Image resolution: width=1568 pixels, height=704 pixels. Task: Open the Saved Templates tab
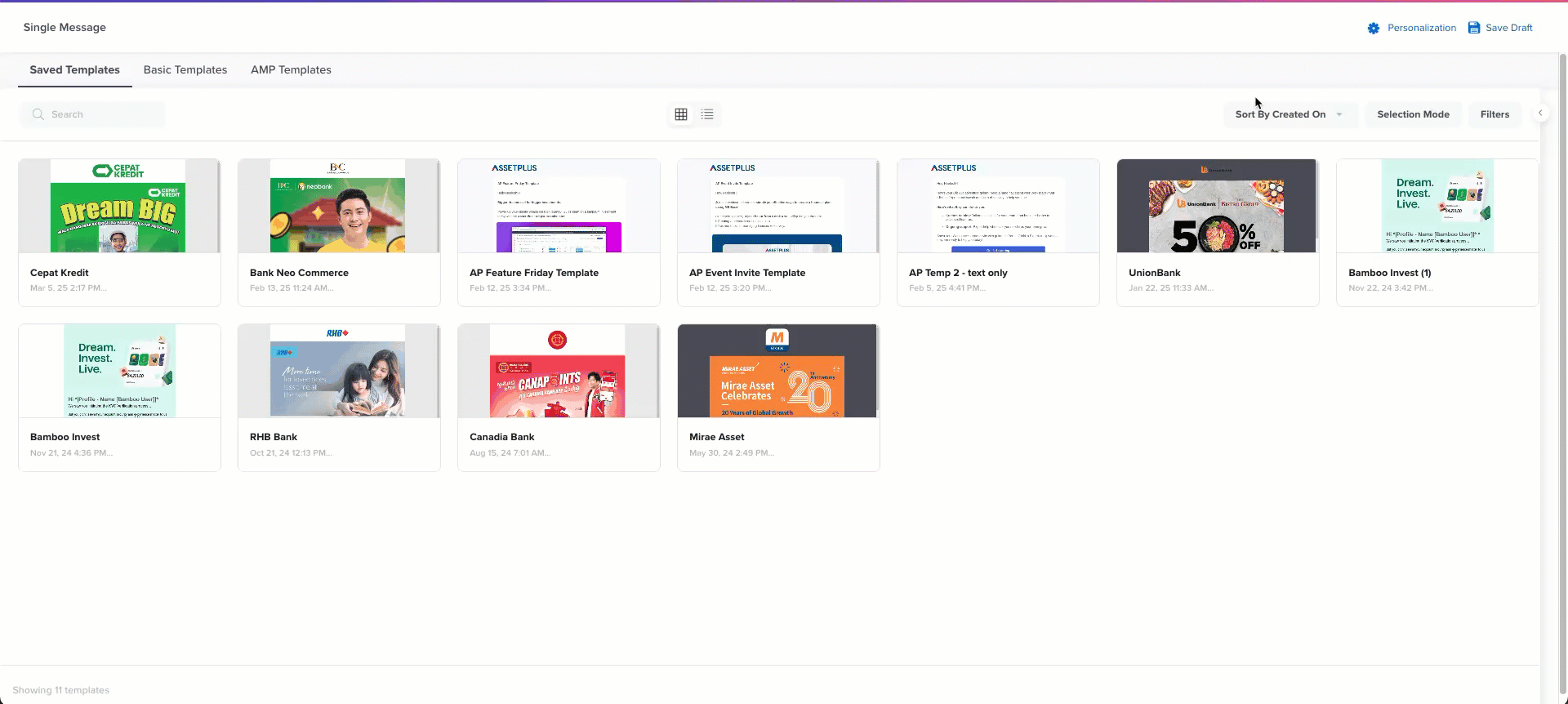[75, 70]
